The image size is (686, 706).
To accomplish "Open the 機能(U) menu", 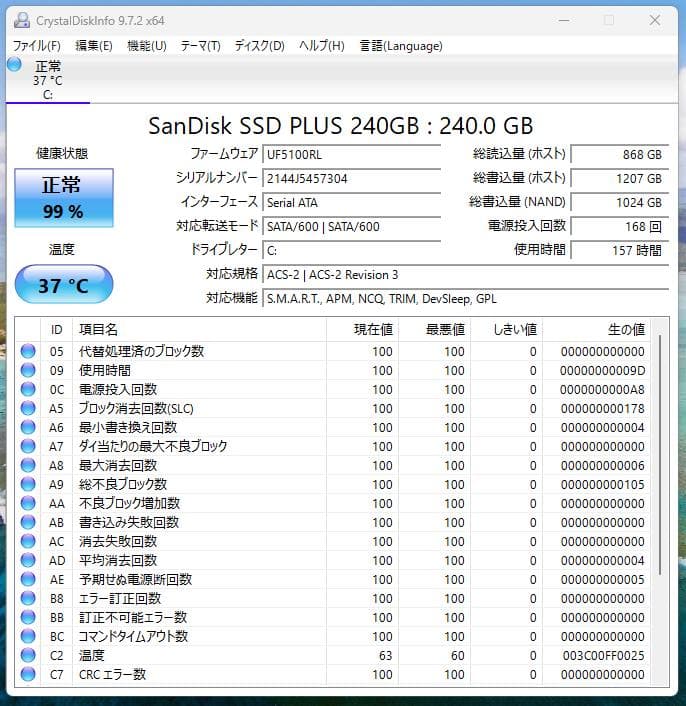I will [147, 46].
